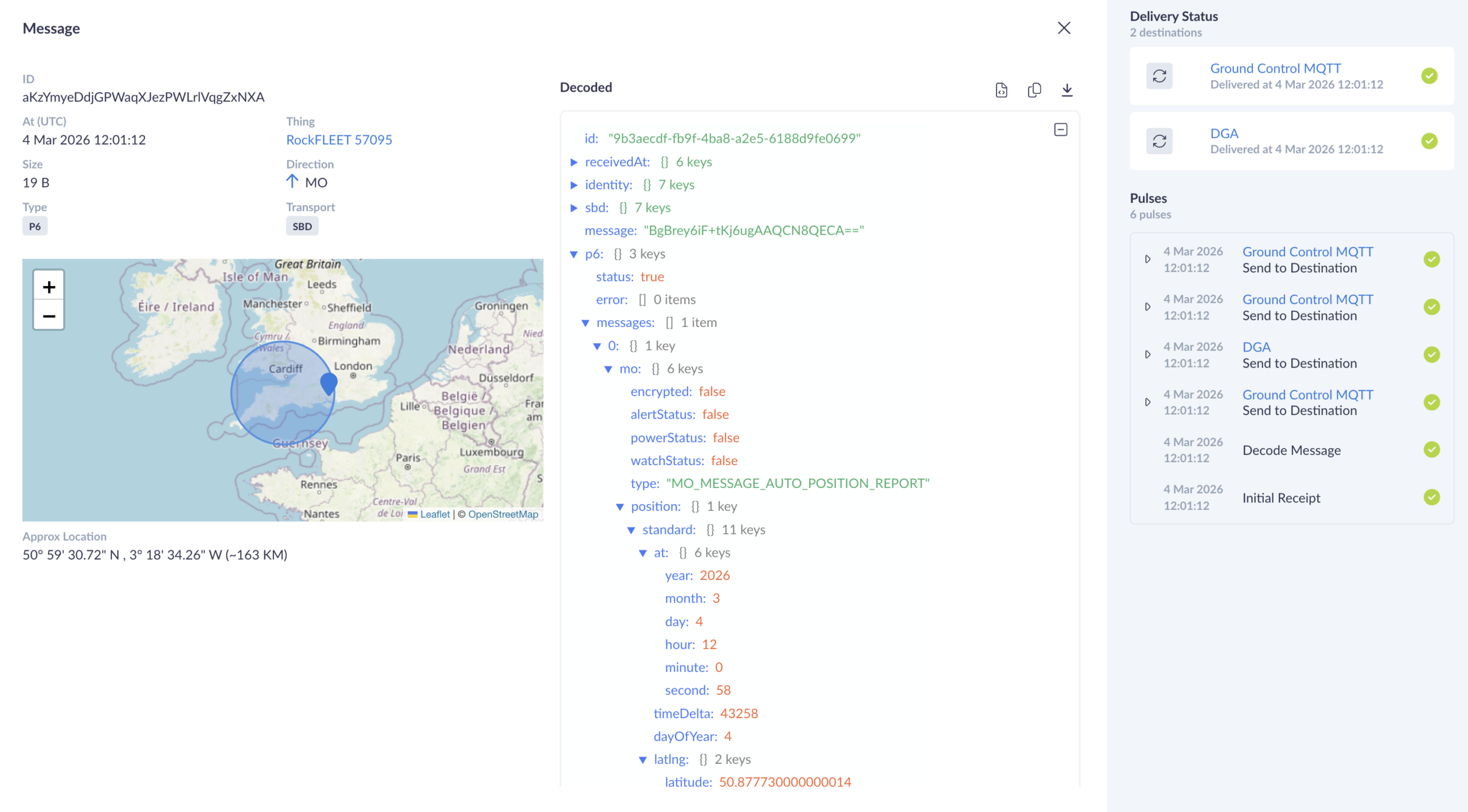
Task: Collapse the entire decoded JSON tree
Action: [1060, 130]
